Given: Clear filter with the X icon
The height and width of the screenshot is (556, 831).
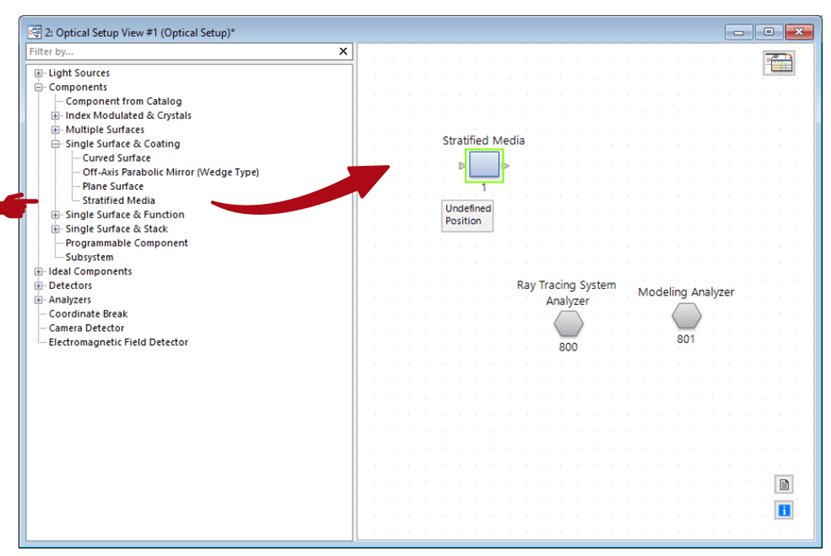Looking at the screenshot, I should click(x=344, y=51).
